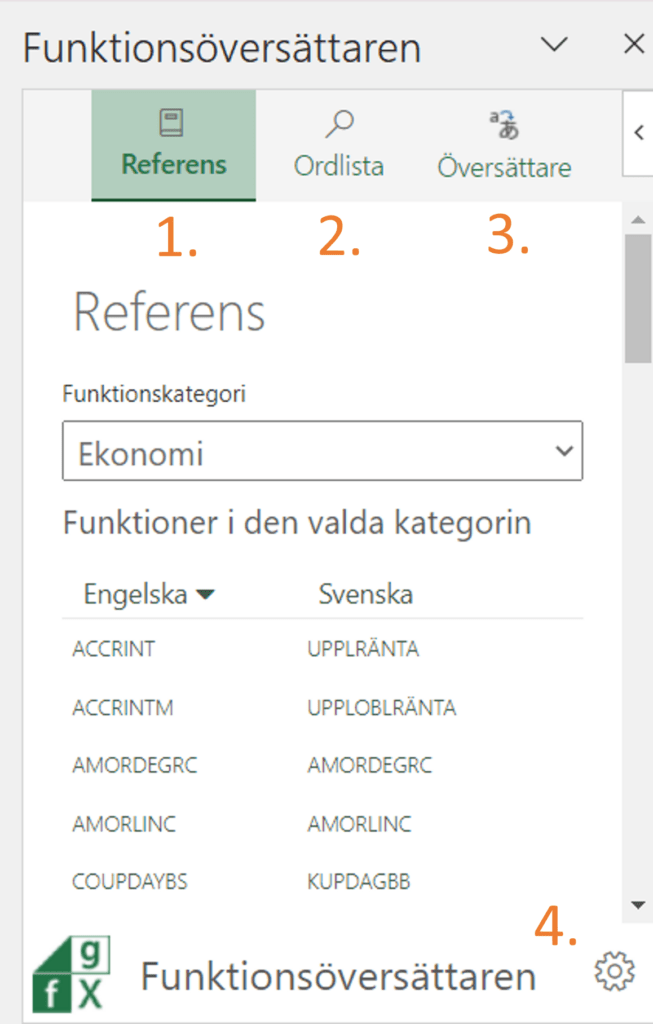Image resolution: width=653 pixels, height=1024 pixels.
Task: Open the pane options chevron at top
Action: click(553, 44)
